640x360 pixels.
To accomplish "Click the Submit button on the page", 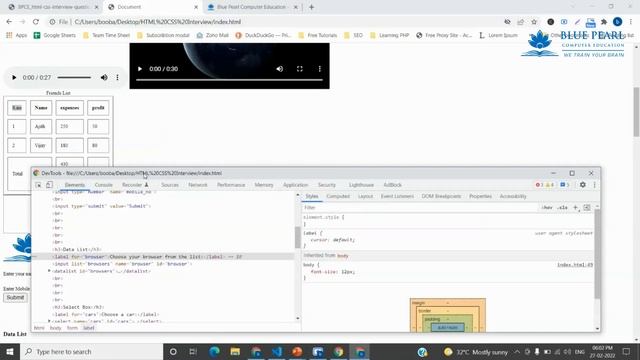I will (16, 298).
